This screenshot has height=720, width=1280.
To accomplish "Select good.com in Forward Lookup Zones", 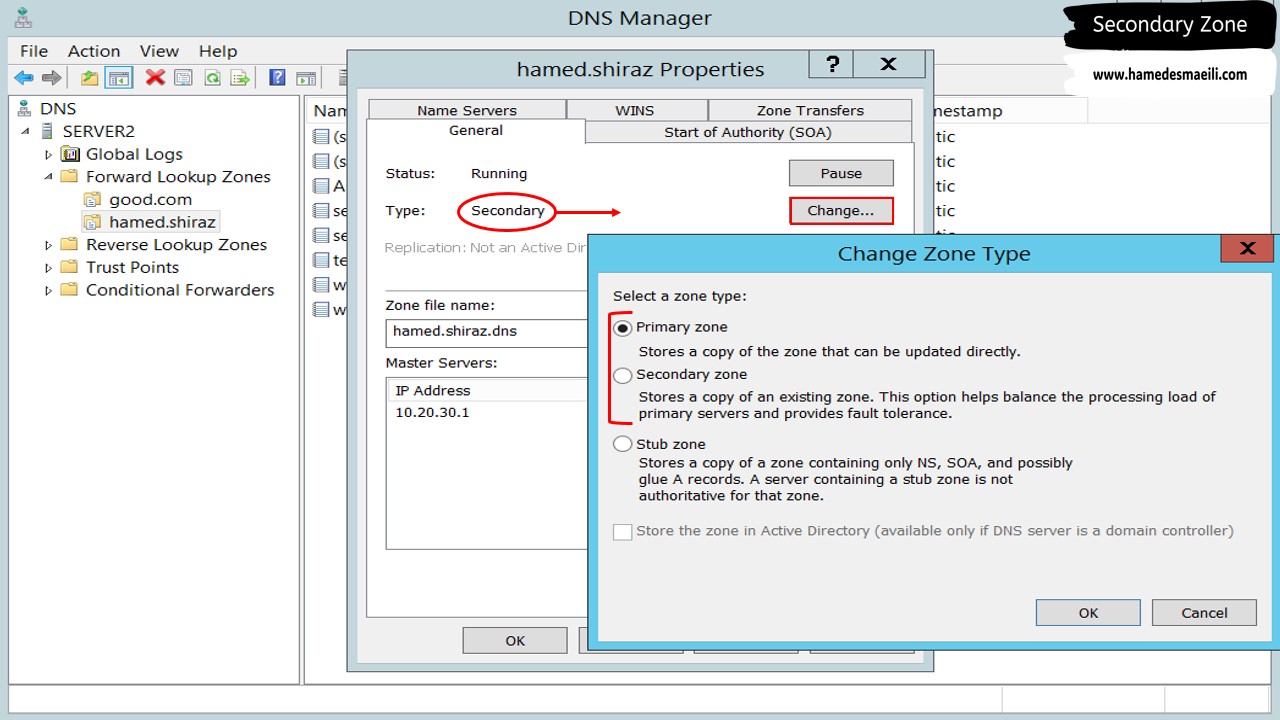I will coord(150,199).
